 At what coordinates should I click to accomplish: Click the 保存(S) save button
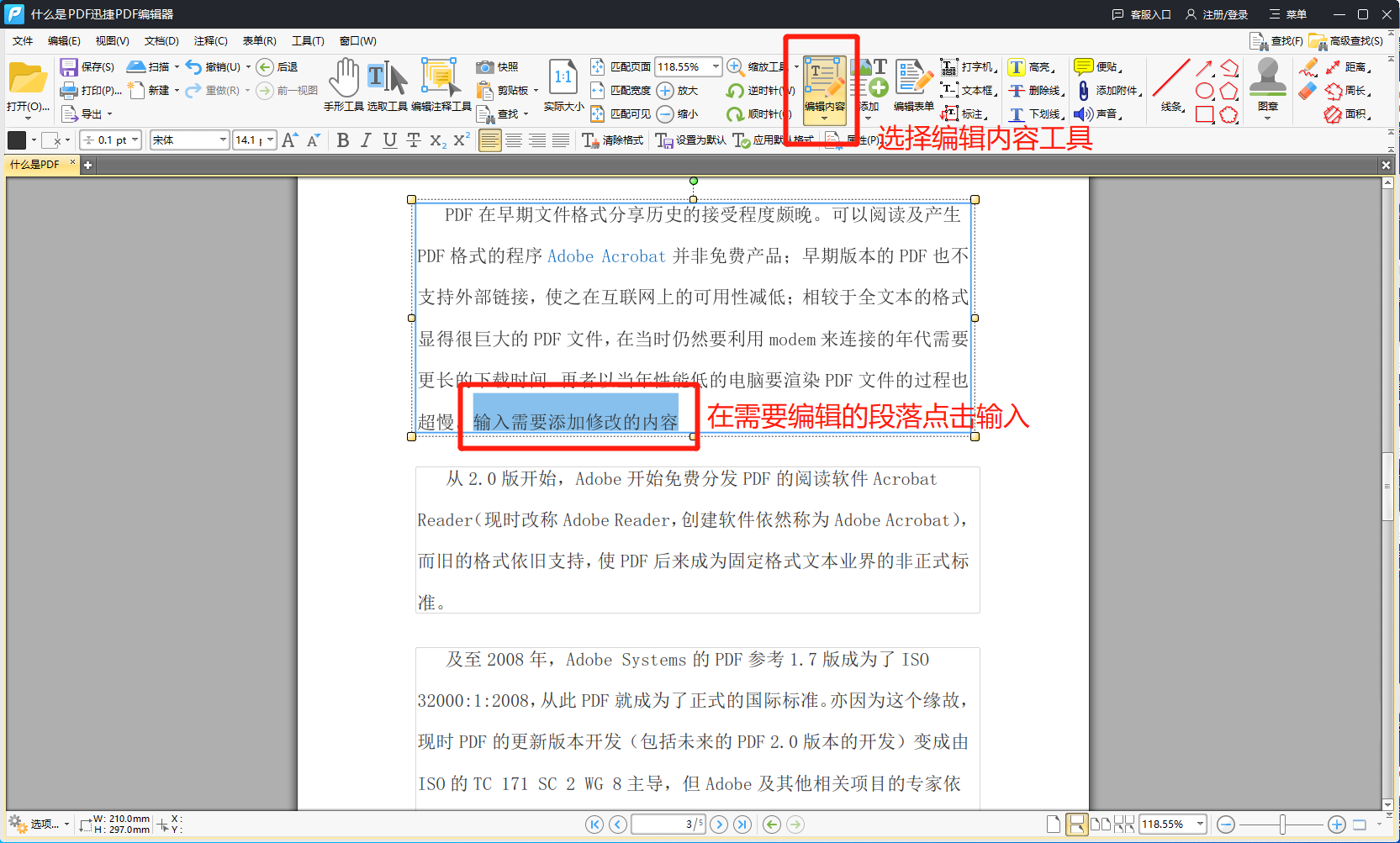(86, 66)
